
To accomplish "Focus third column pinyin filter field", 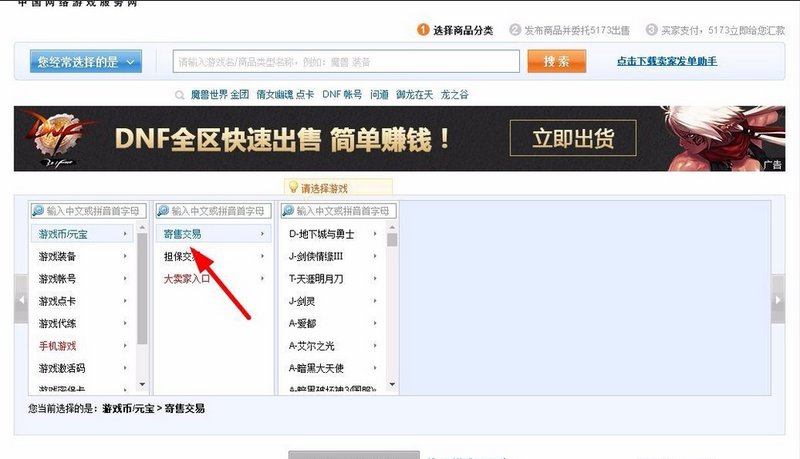I will tap(338, 211).
